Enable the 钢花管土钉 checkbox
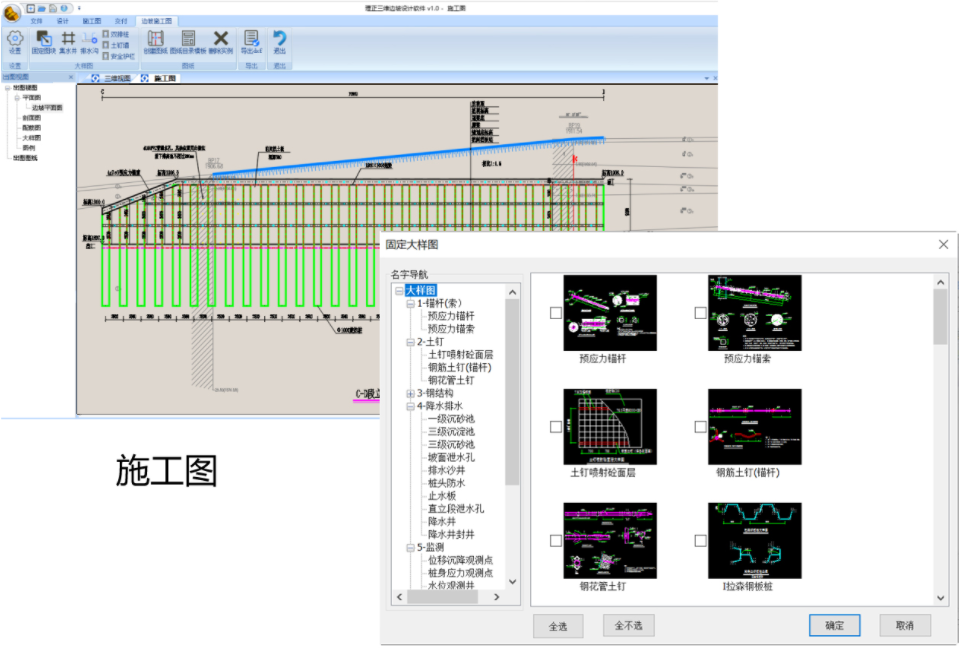Screen dimensions: 959x649 click(556, 541)
